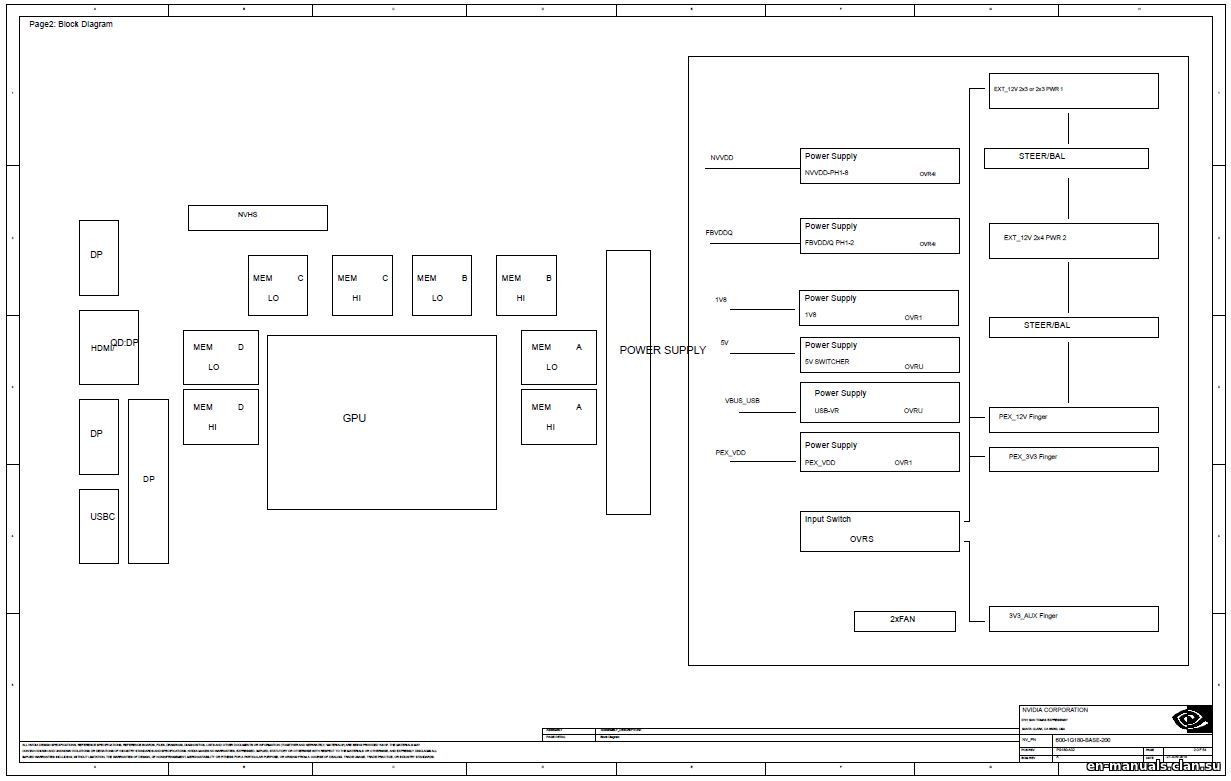Image resolution: width=1231 pixels, height=781 pixels.
Task: Select the GPU block
Action: pos(380,418)
